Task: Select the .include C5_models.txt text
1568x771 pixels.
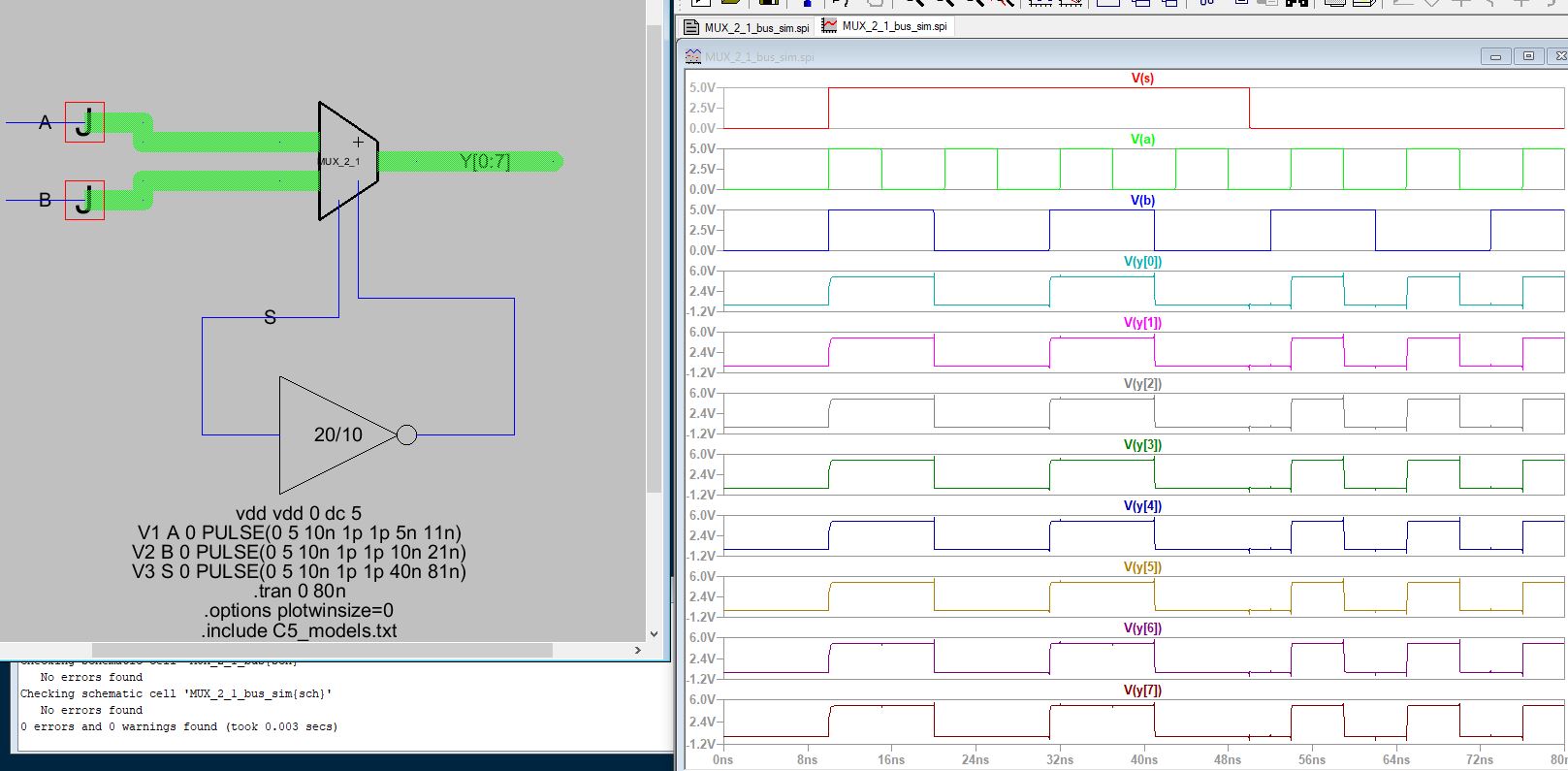Action: pos(300,630)
